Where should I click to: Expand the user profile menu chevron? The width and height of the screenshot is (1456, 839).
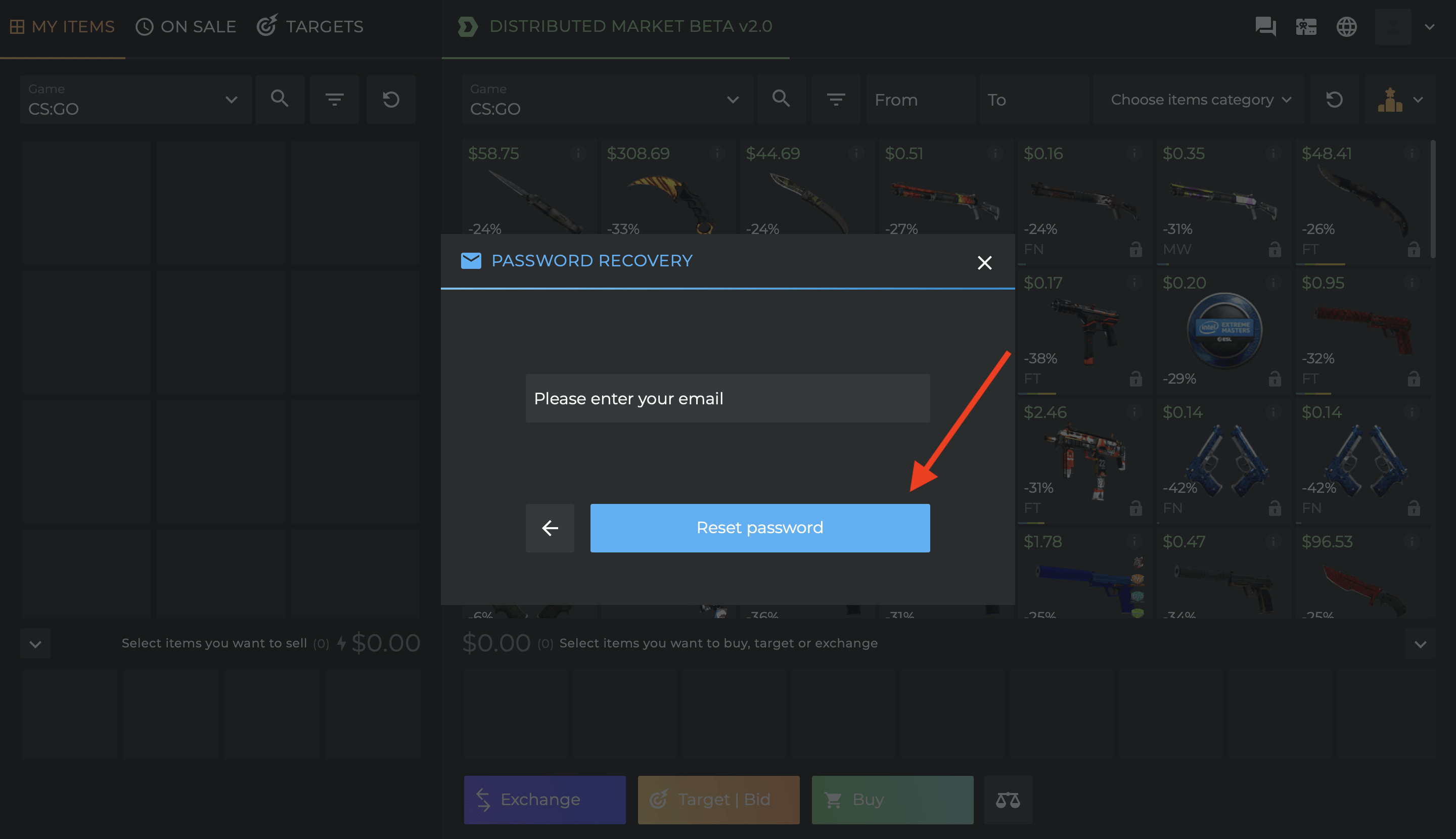(x=1429, y=26)
